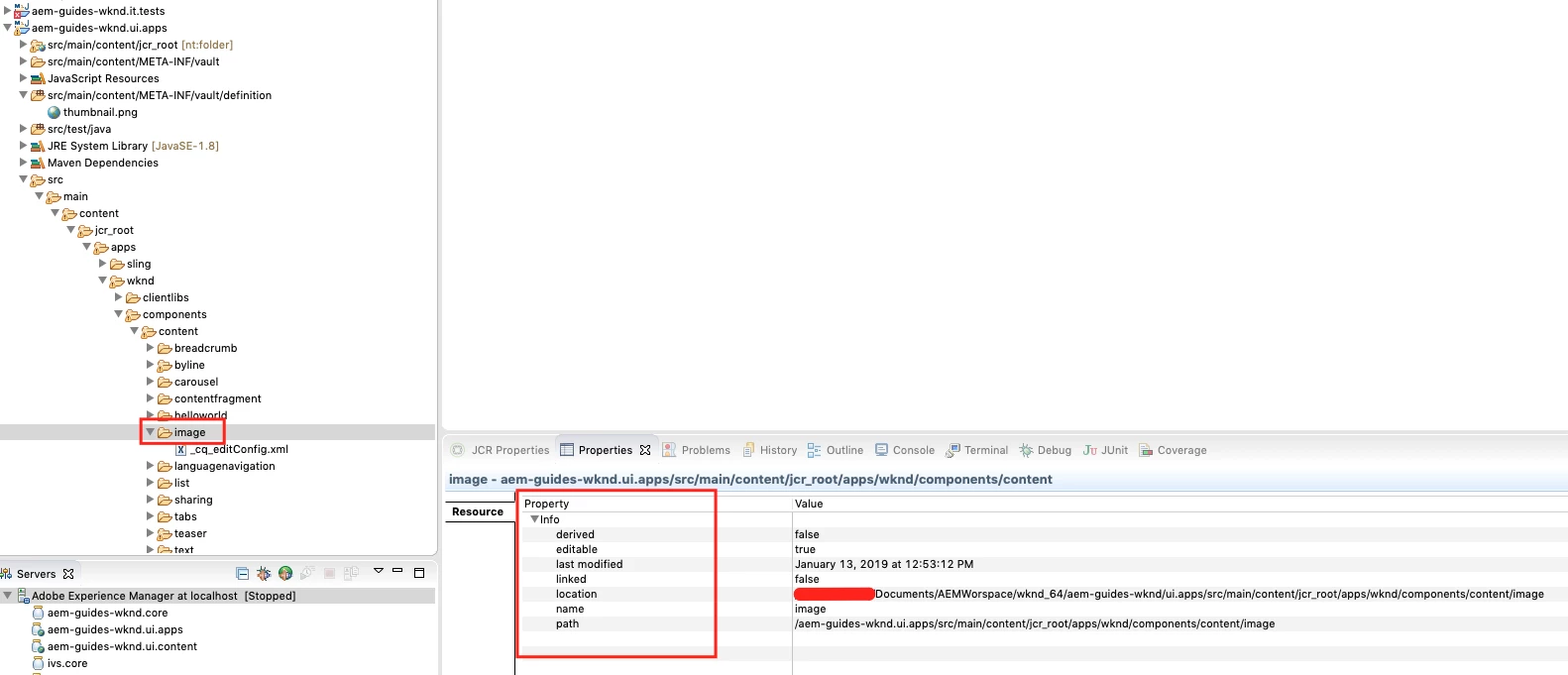Viewport: 1568px width, 675px height.
Task: Collapse the components folder
Action: click(x=119, y=314)
